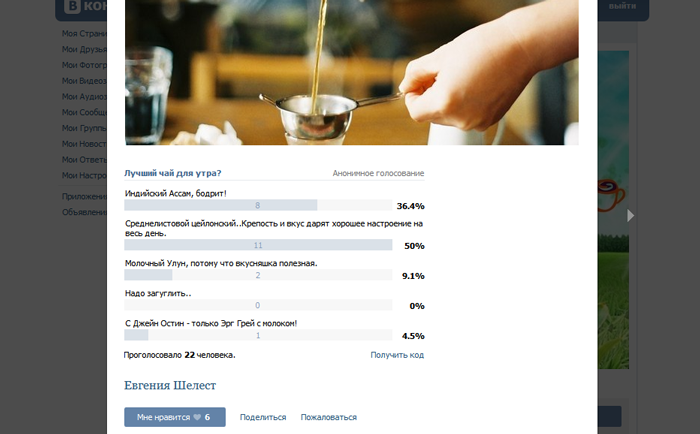Select the 'Индийский Ассам' poll result bar
The image size is (700, 434).
click(x=257, y=205)
